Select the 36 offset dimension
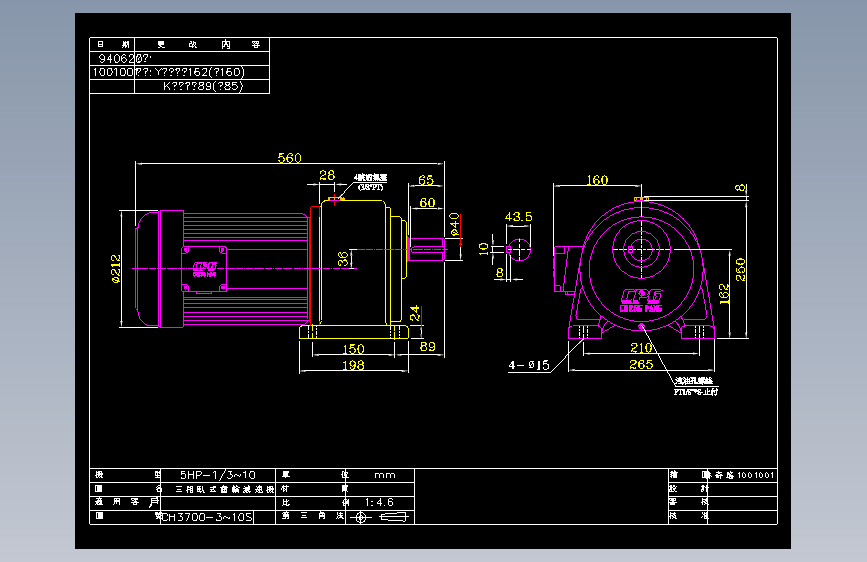Image resolution: width=867 pixels, height=562 pixels. pyautogui.click(x=343, y=258)
